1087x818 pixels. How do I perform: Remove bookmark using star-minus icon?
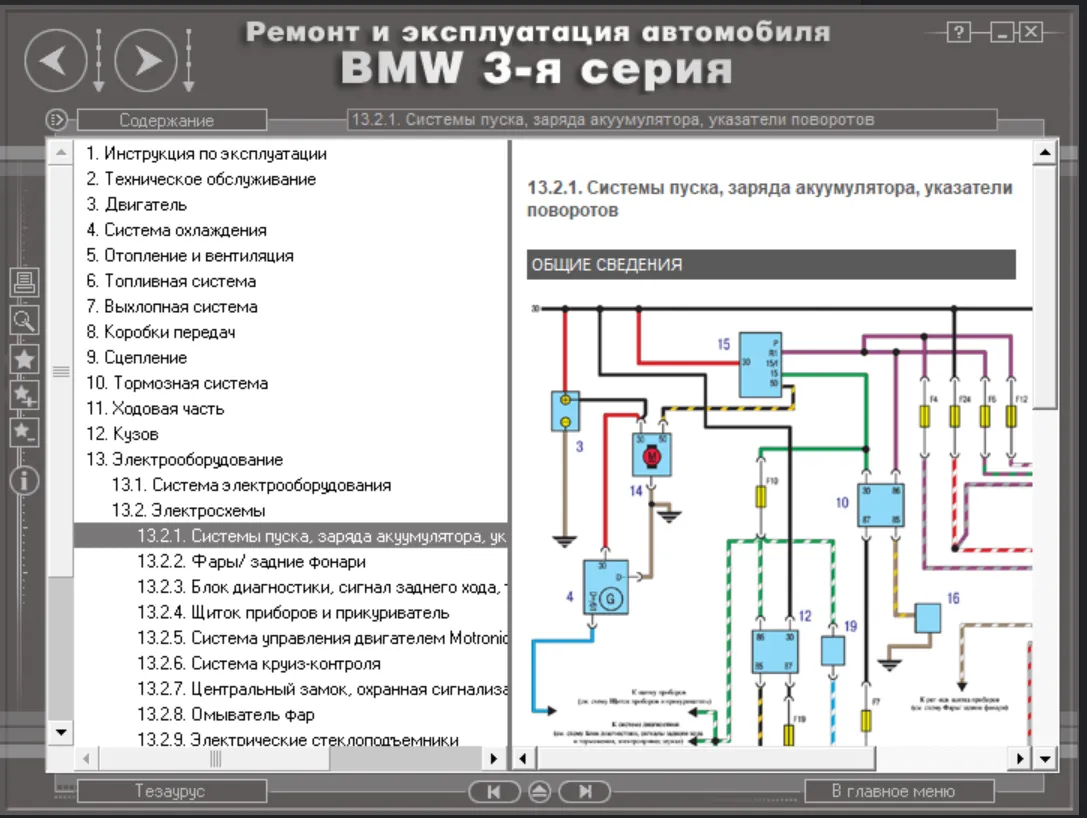click(24, 432)
